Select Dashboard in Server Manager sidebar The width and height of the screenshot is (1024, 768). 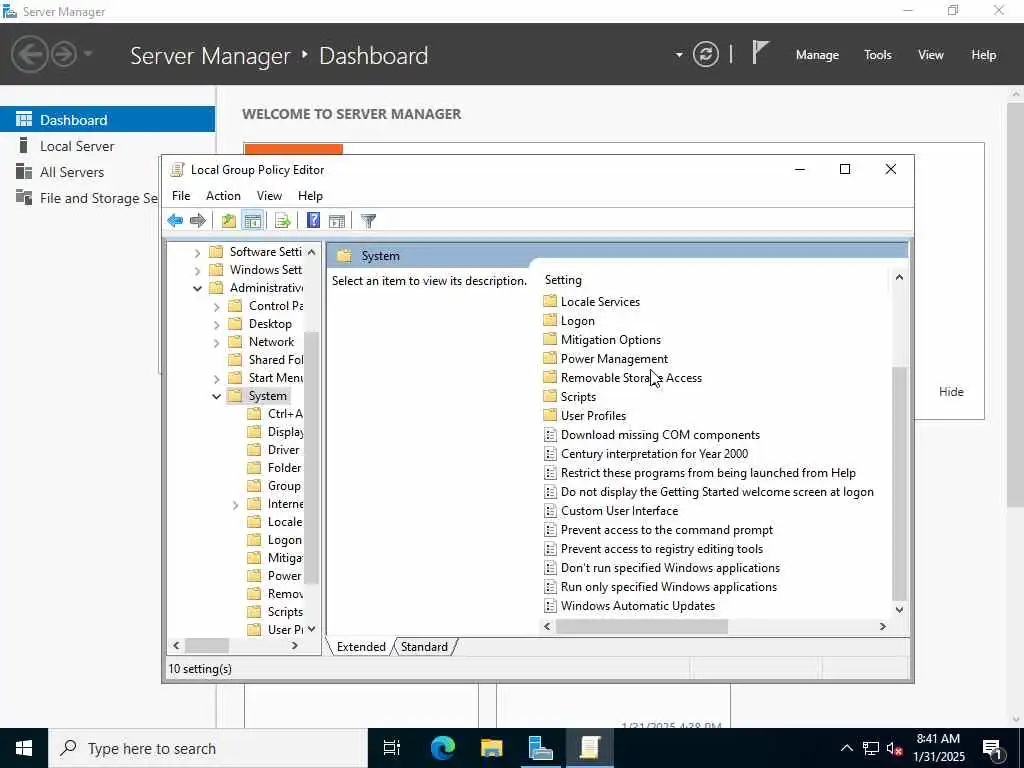[x=107, y=120]
